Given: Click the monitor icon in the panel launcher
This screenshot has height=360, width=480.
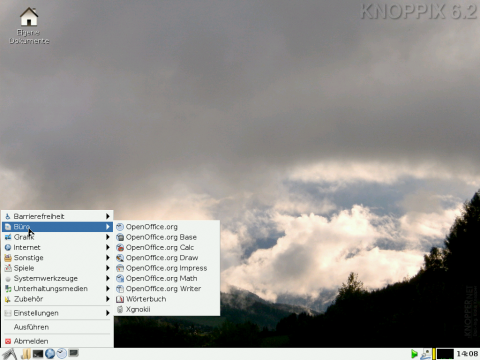Looking at the screenshot, I should (x=73, y=353).
